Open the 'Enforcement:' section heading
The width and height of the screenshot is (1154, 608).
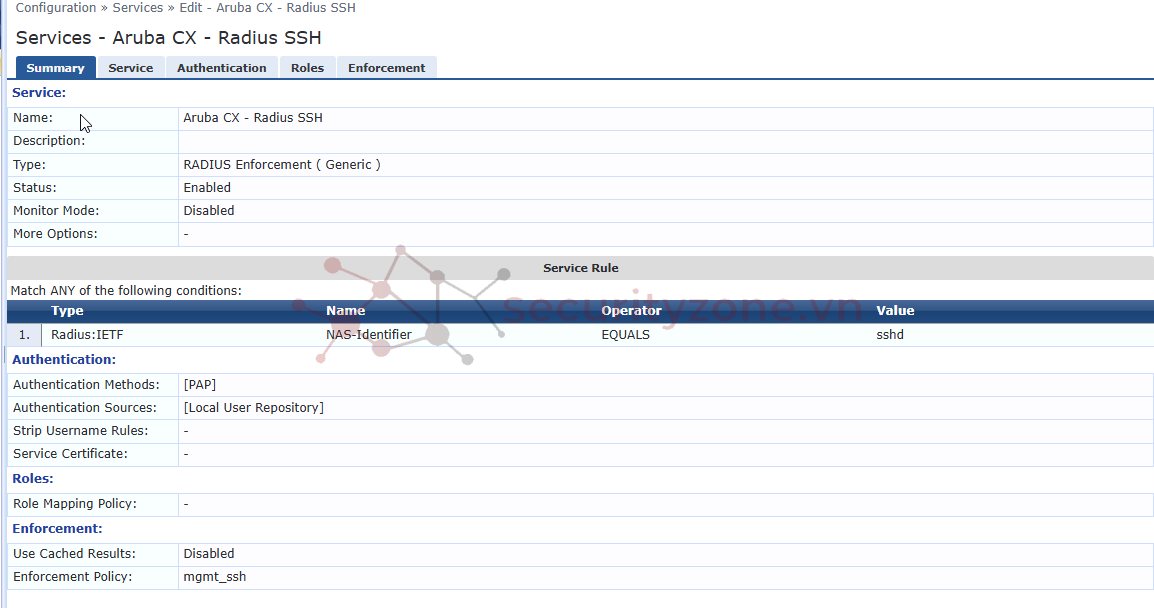(57, 528)
